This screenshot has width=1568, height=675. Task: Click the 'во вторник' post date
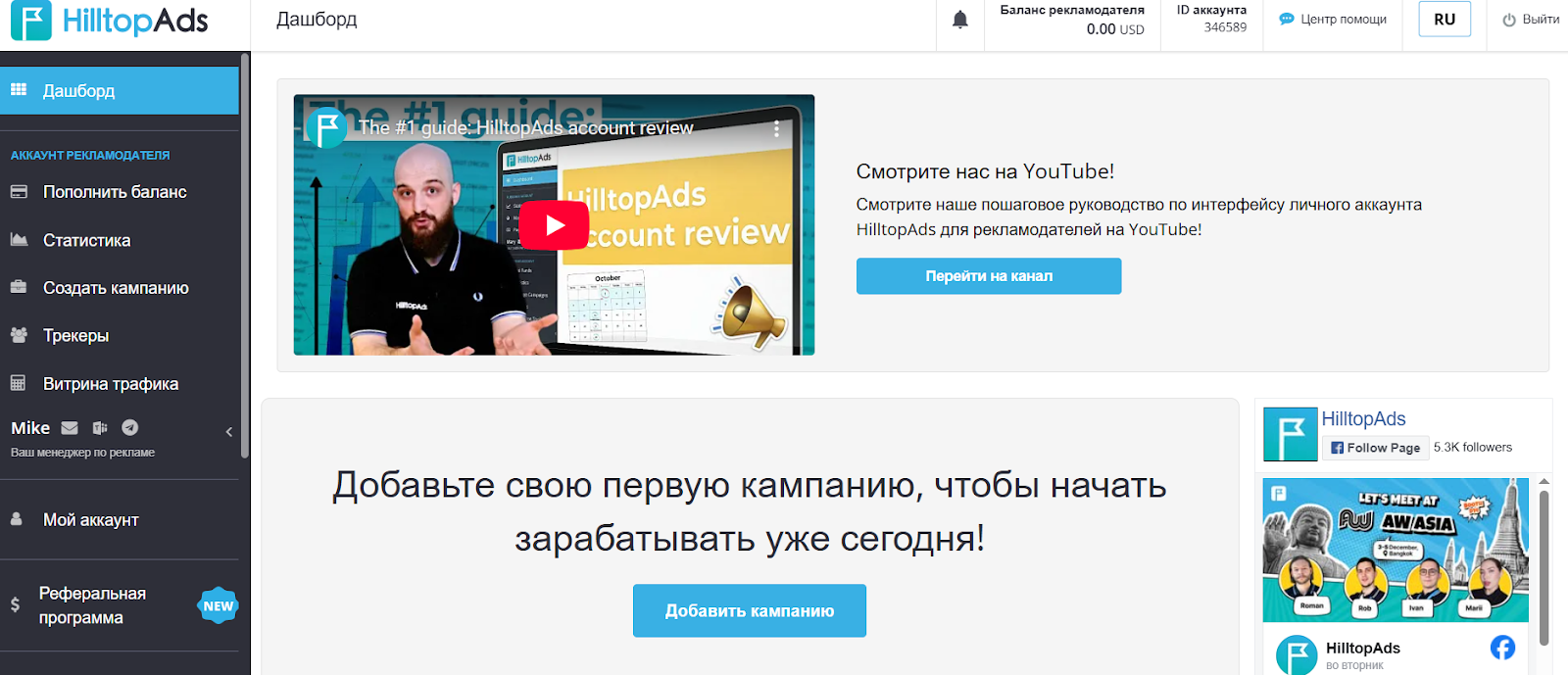[x=1354, y=665]
